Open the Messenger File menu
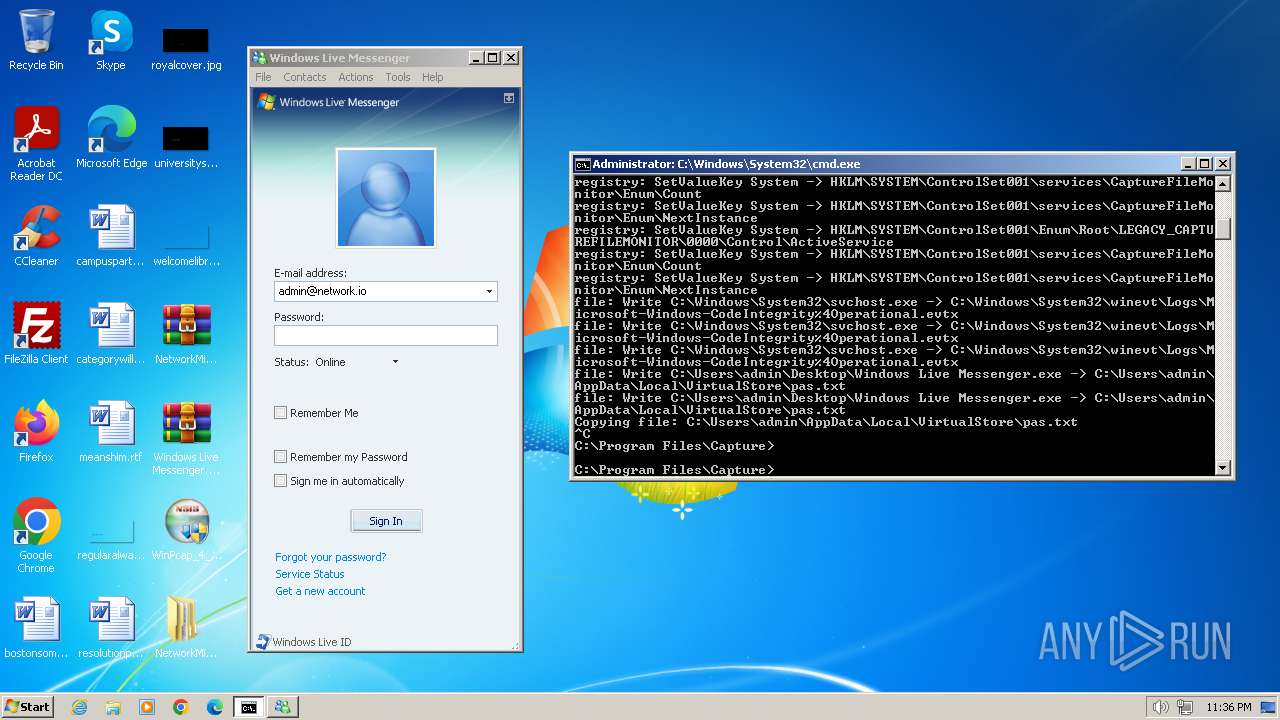The height and width of the screenshot is (720, 1280). pos(263,77)
